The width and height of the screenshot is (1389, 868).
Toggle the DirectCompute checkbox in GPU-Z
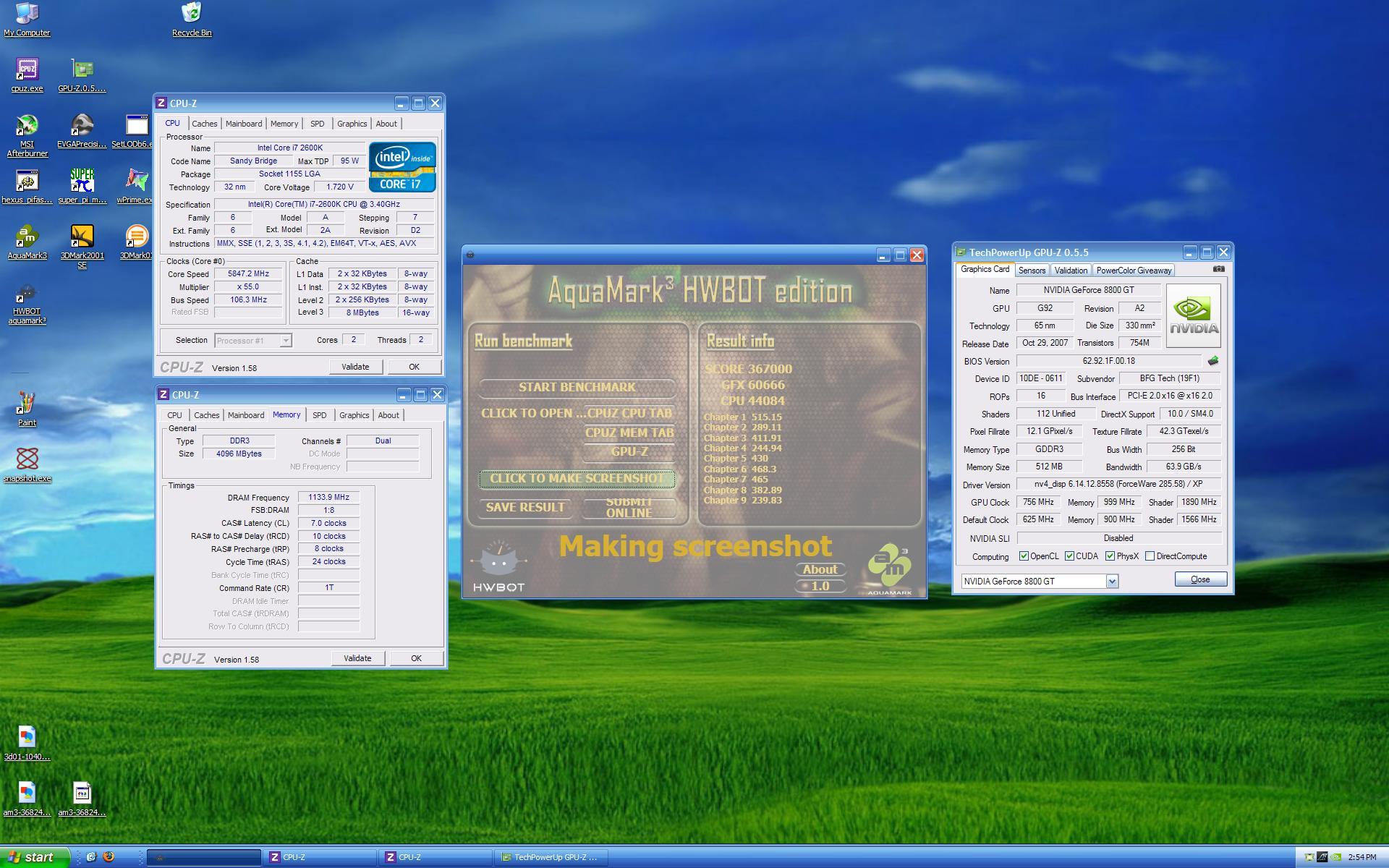(x=1150, y=556)
